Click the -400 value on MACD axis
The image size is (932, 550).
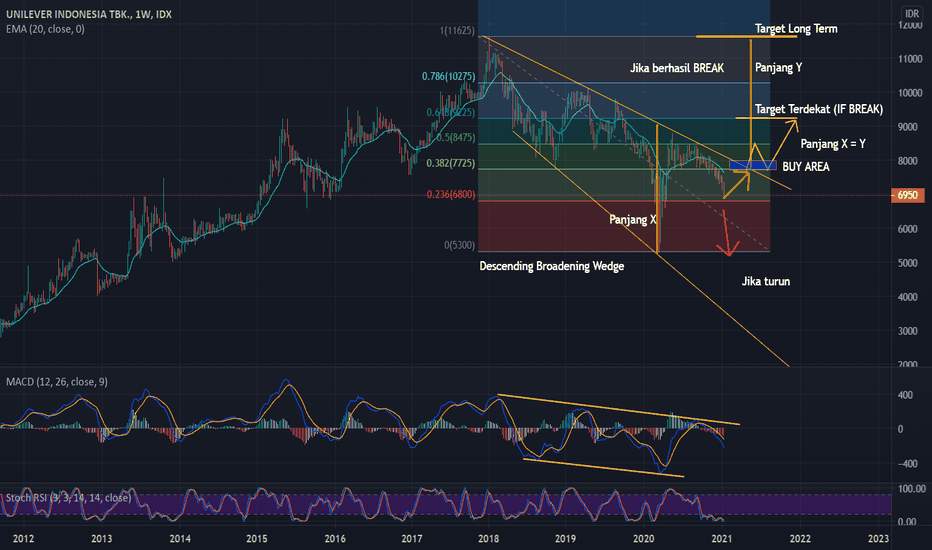pyautogui.click(x=907, y=463)
